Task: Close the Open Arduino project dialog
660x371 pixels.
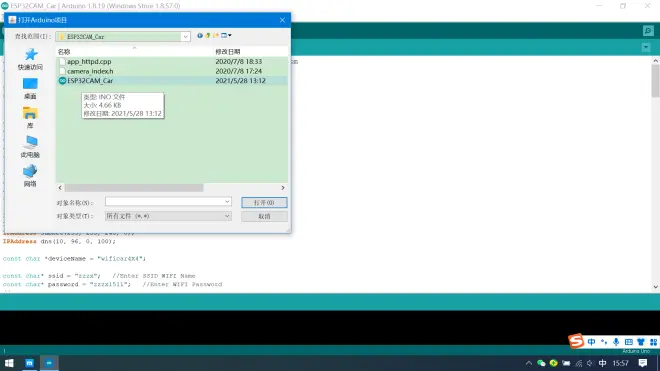Action: (x=282, y=20)
